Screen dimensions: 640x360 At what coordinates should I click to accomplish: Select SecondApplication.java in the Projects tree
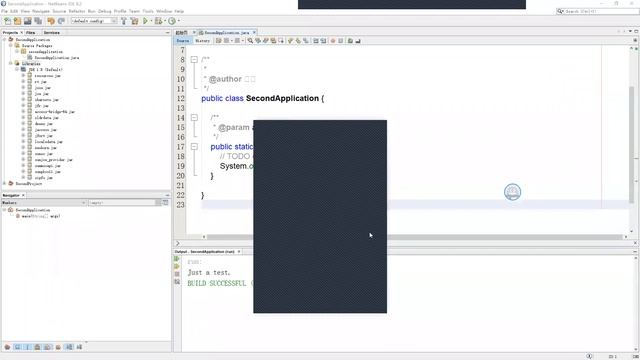[x=57, y=58]
